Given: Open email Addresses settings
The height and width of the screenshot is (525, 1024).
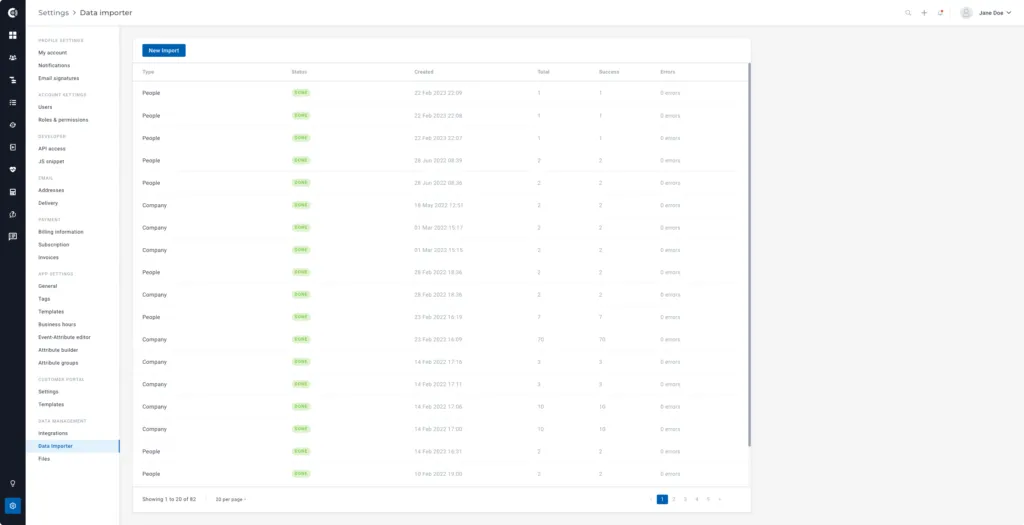Looking at the screenshot, I should click(x=51, y=190).
